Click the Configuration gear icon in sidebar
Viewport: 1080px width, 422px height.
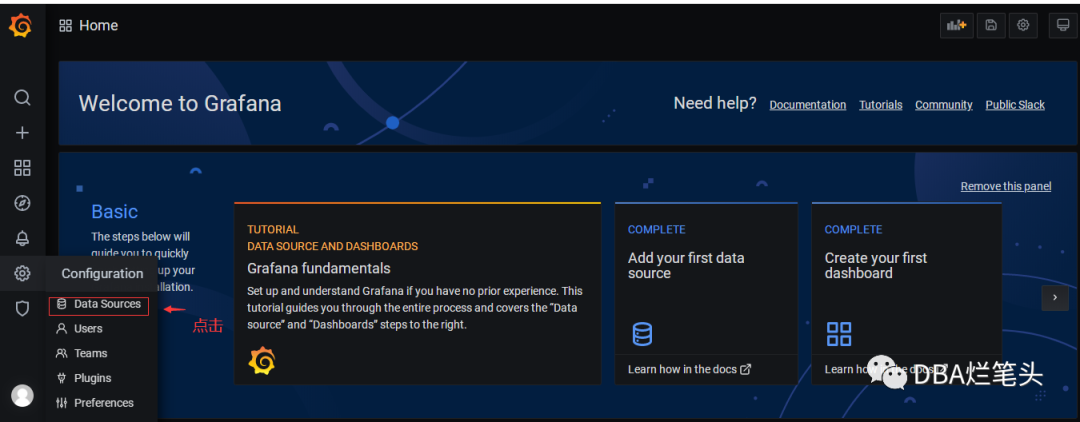pyautogui.click(x=23, y=273)
